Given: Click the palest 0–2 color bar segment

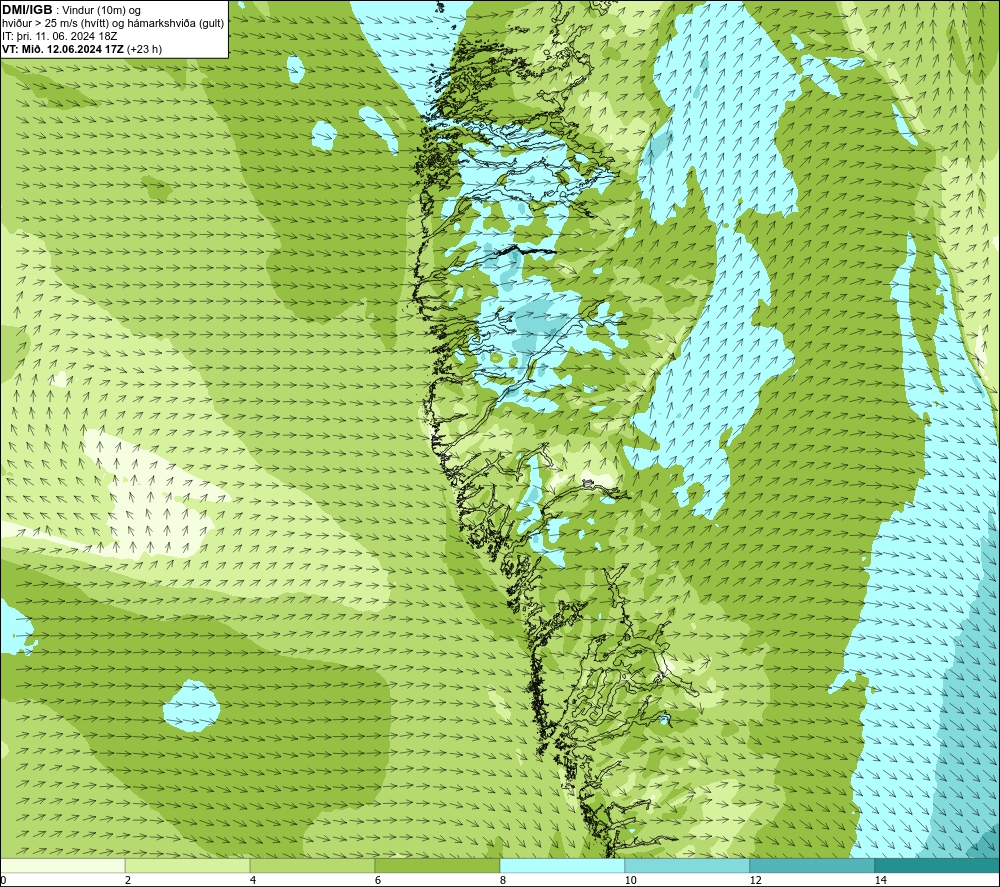Looking at the screenshot, I should tap(62, 865).
